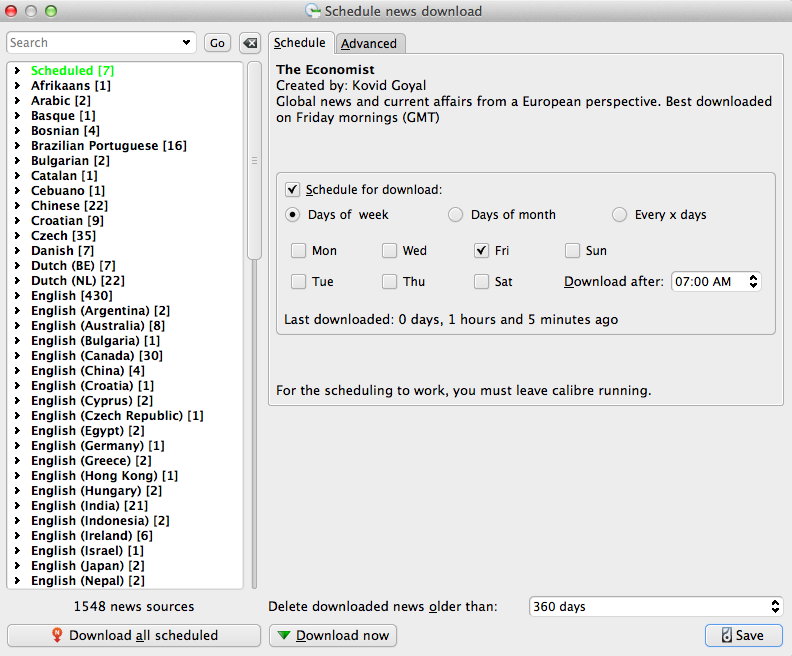Click the calibre icon in the title bar
The image size is (792, 656).
coord(313,11)
